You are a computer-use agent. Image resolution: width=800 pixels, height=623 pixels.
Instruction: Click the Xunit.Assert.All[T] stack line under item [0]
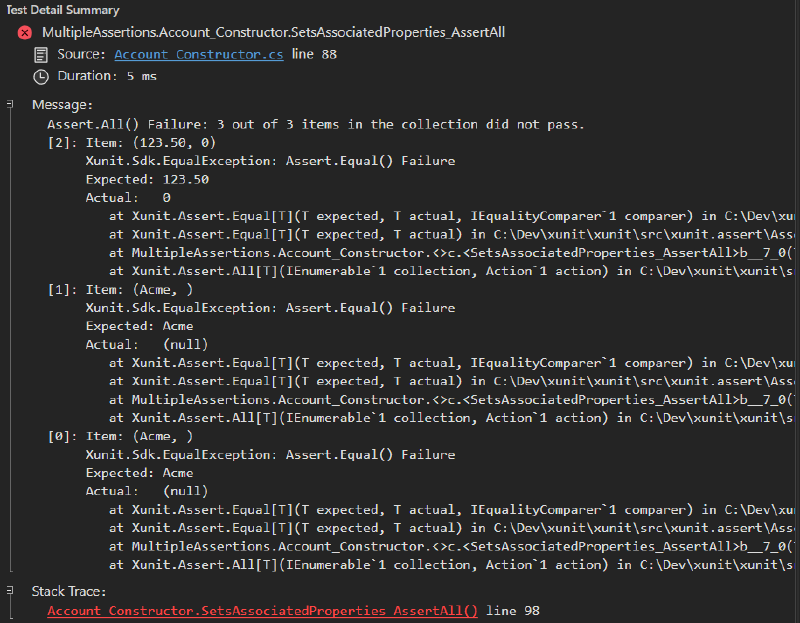(x=451, y=565)
